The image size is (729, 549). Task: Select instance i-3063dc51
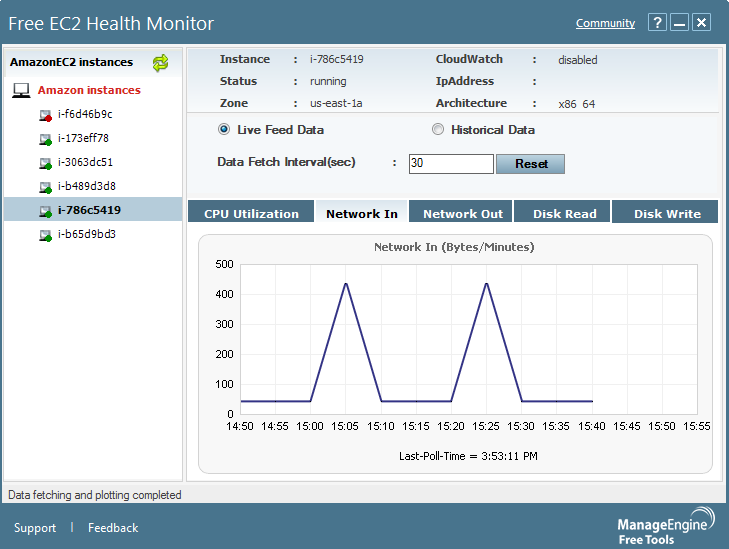click(85, 163)
